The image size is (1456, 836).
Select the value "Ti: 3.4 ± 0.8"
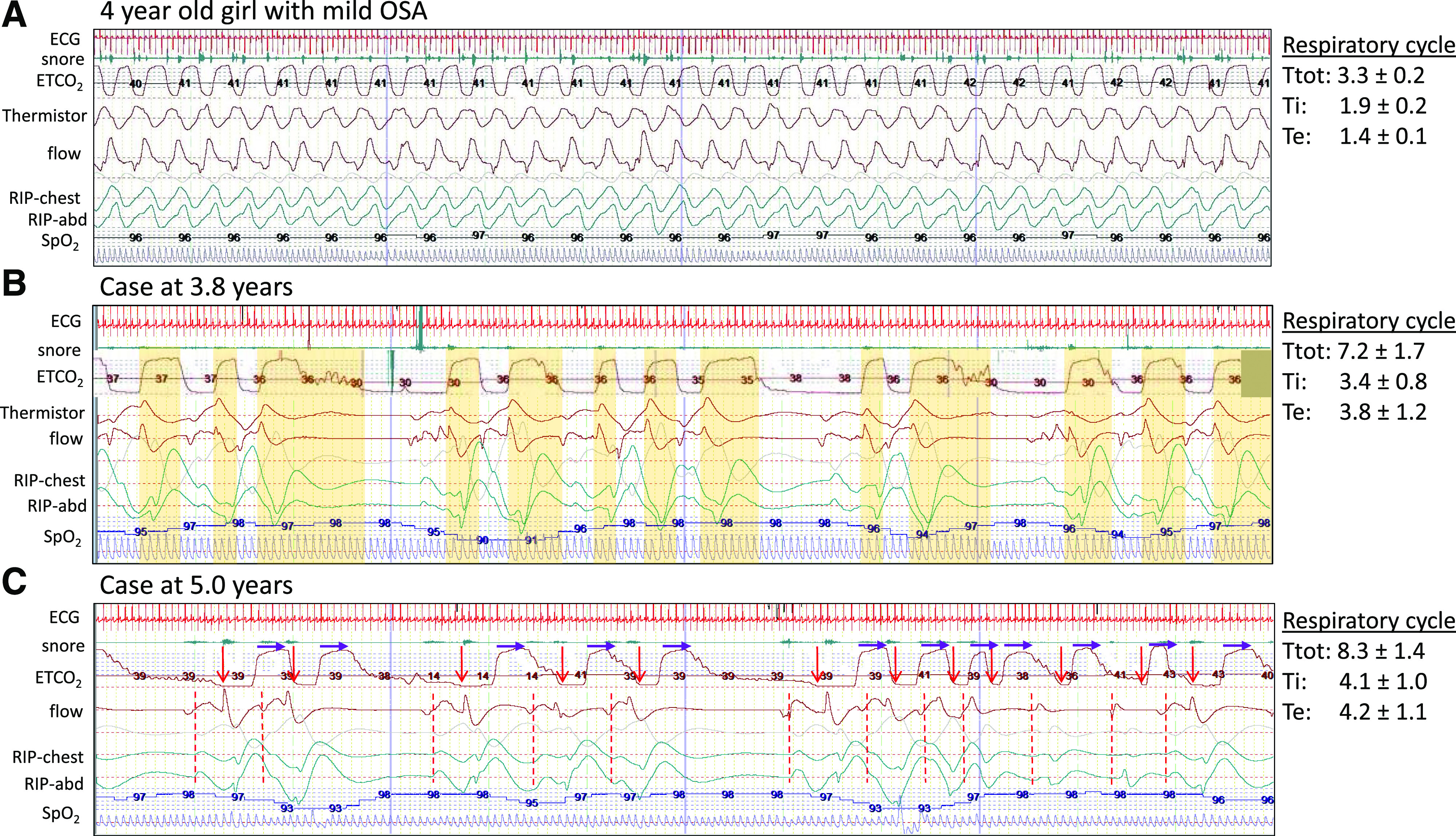tap(1354, 382)
